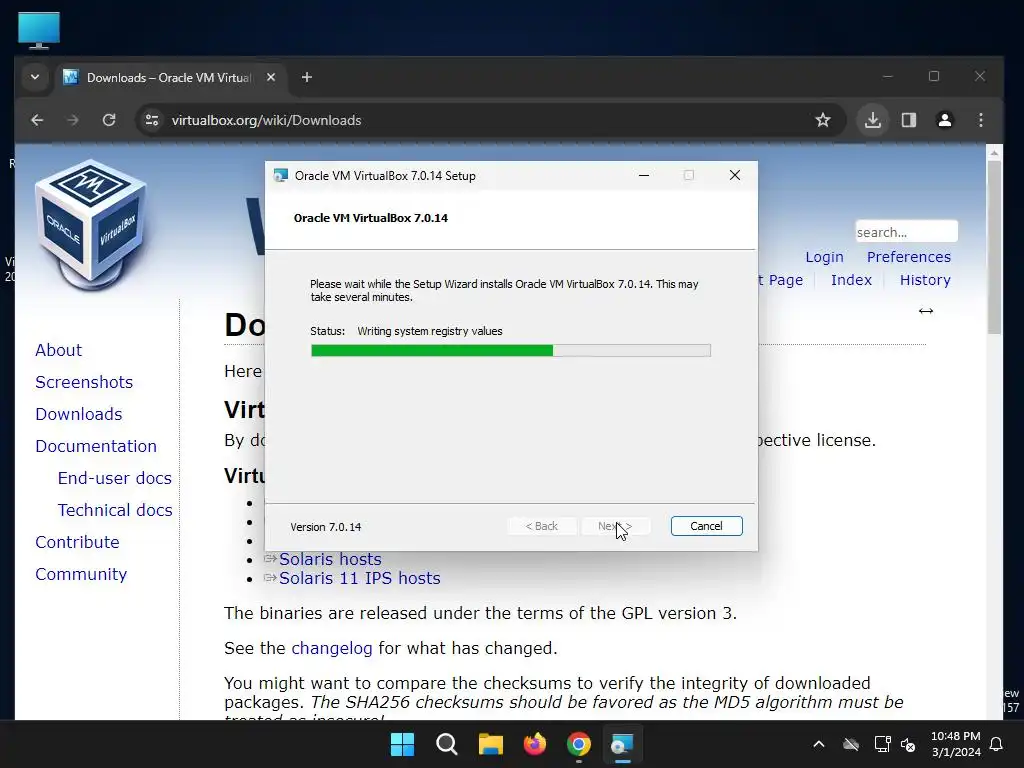Click the website search field
Viewport: 1024px width, 768px height.
pos(906,232)
